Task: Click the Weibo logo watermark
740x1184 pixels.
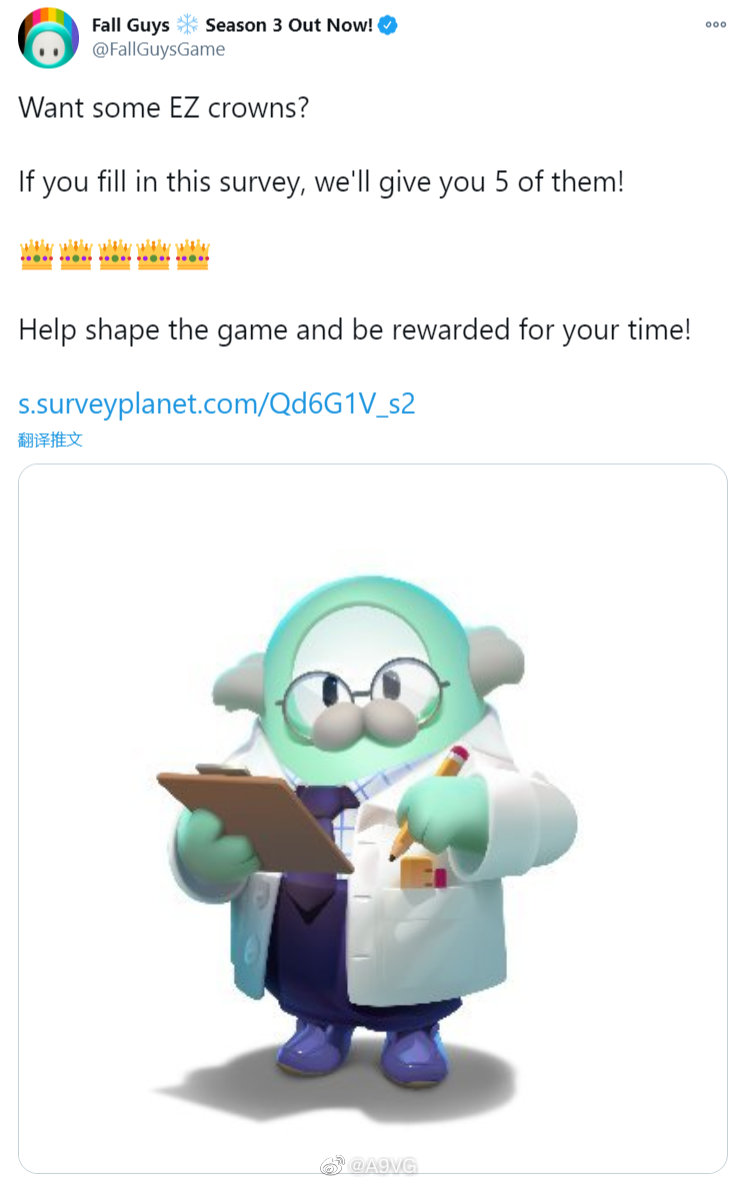Action: tap(332, 1165)
